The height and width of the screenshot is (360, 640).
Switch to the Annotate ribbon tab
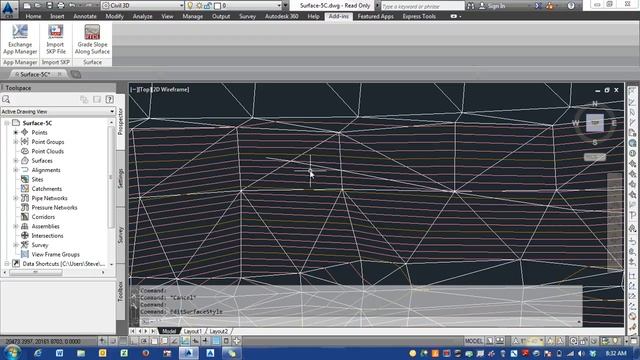coord(85,16)
